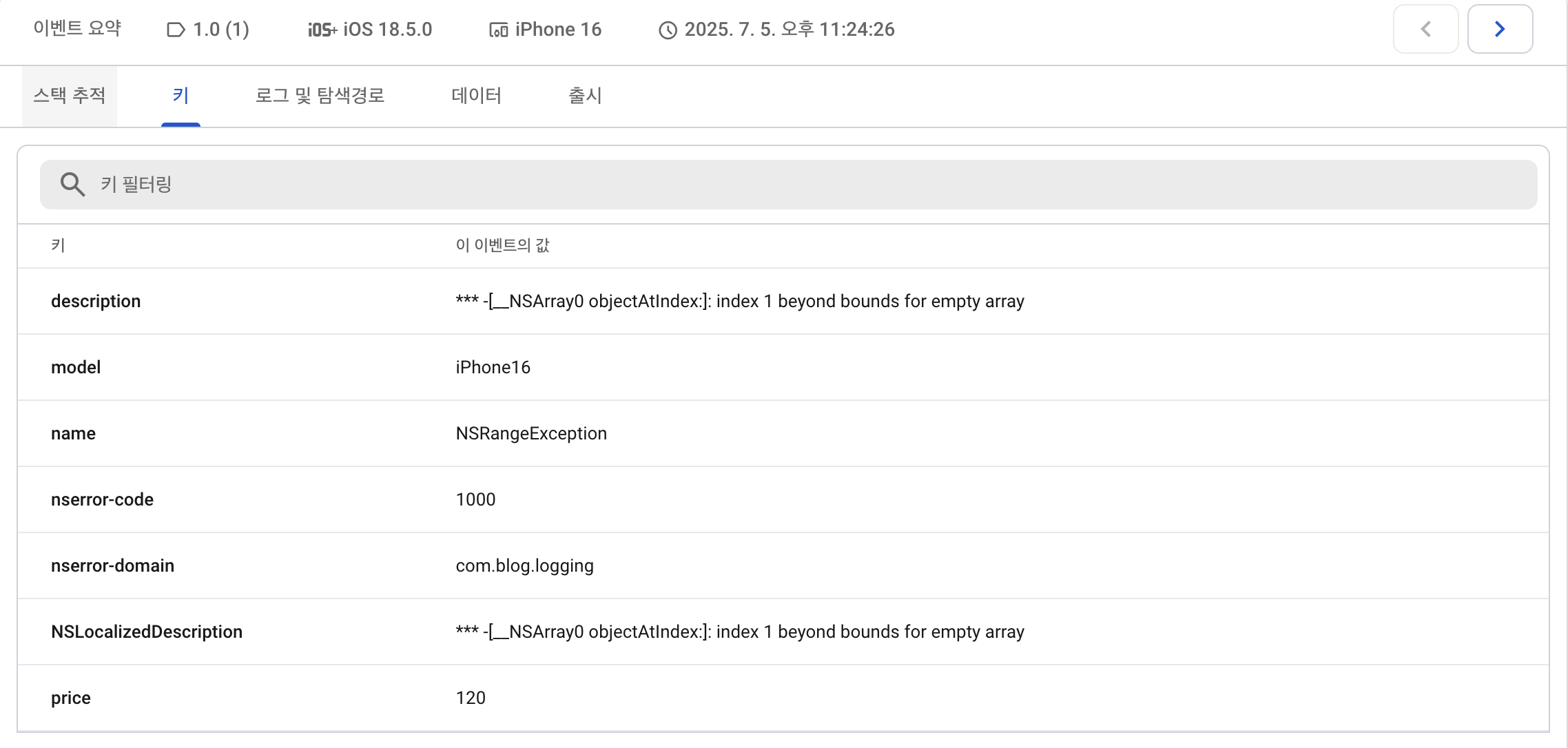Screen dimensions: 1568x748
Task: Switch to the 출시 tab
Action: coord(585,95)
